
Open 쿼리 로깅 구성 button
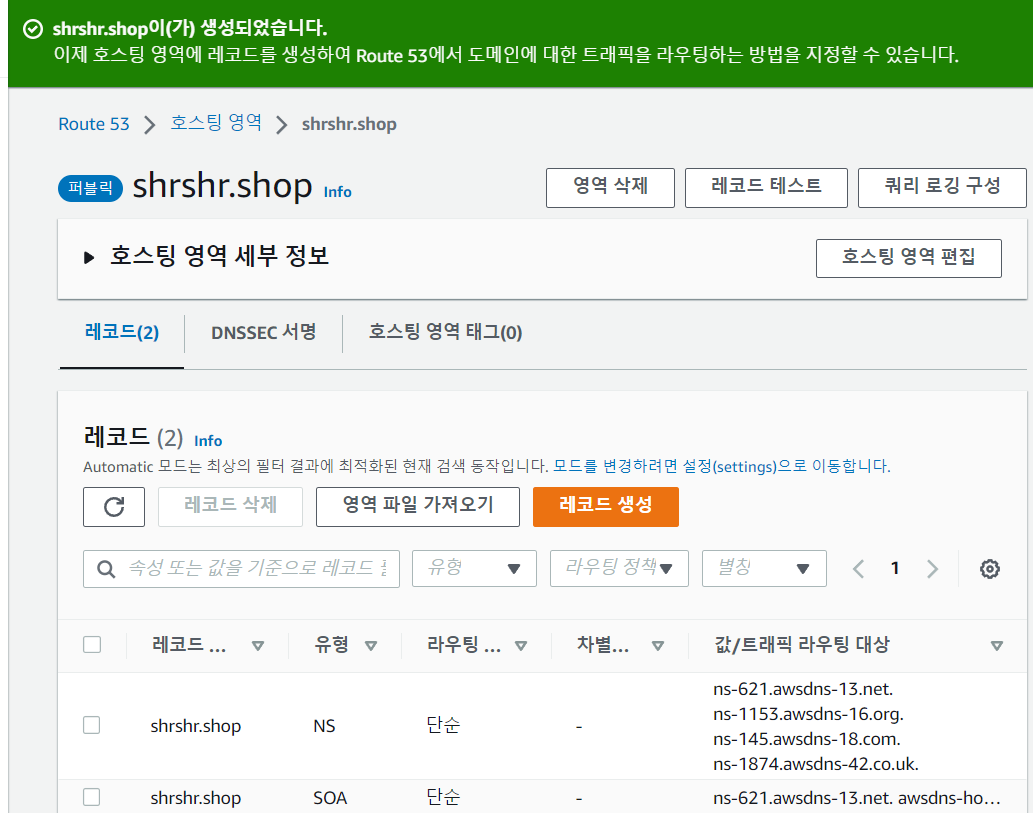[942, 188]
